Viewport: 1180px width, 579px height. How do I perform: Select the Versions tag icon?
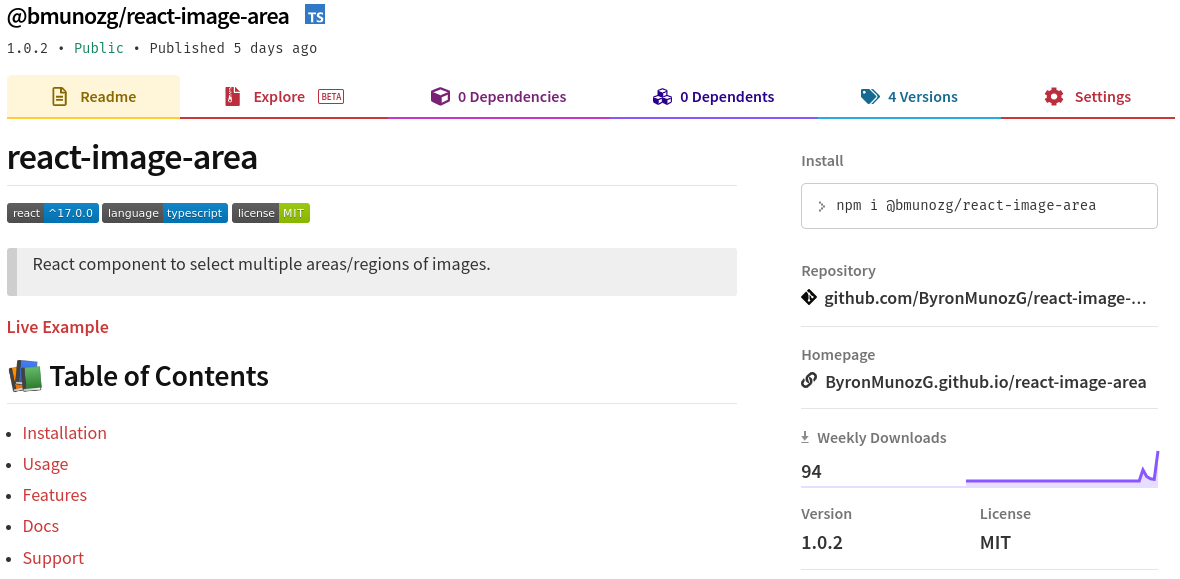pyautogui.click(x=869, y=96)
